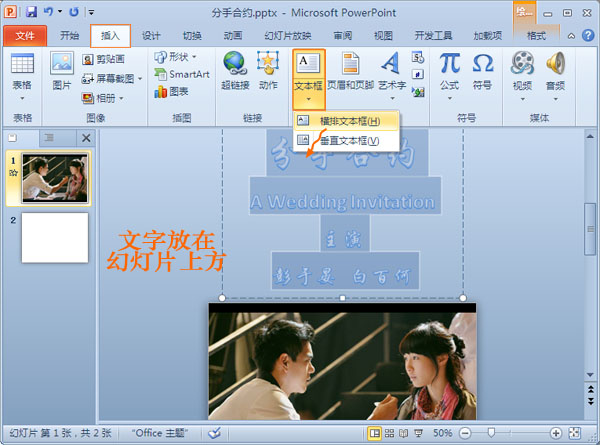
Task: Switch to reading view
Action: (x=403, y=433)
